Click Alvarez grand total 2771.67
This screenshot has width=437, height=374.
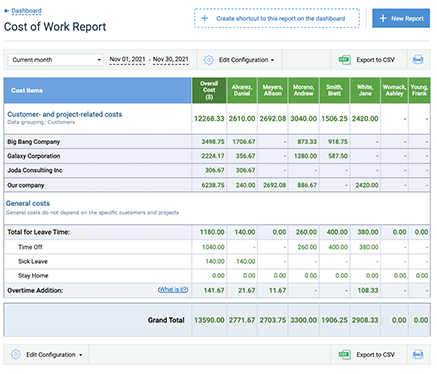tap(242, 320)
